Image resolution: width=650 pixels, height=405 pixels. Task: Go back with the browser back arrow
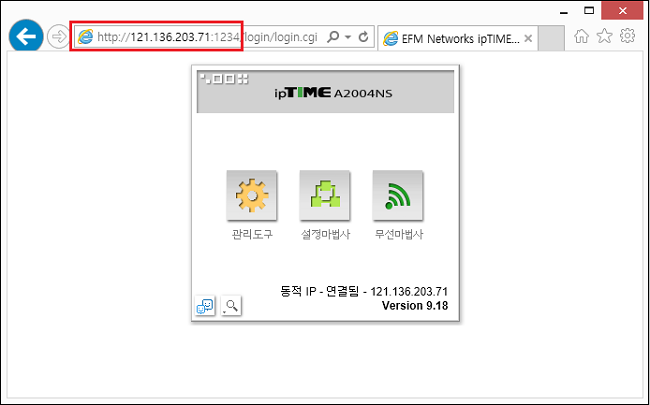pyautogui.click(x=26, y=36)
